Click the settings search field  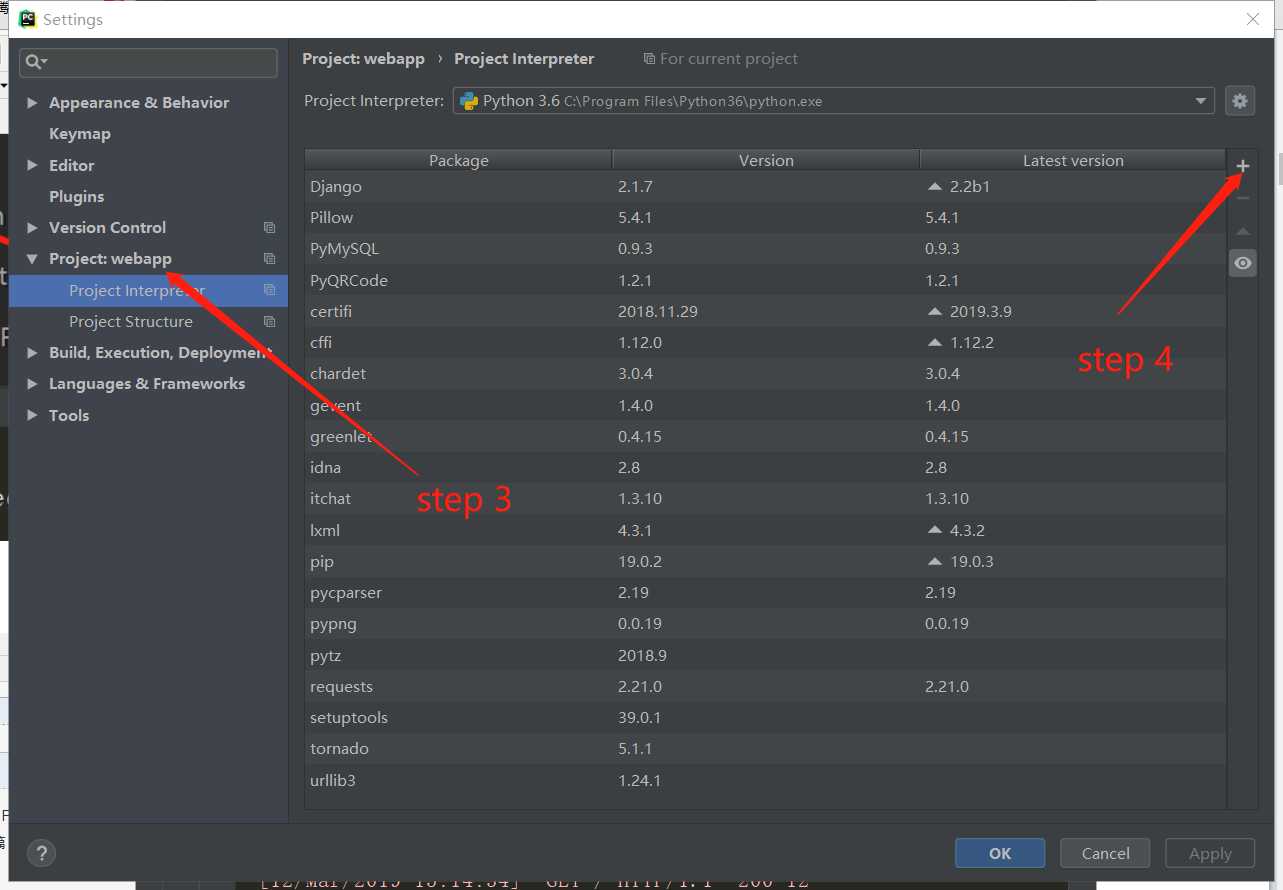click(x=148, y=62)
